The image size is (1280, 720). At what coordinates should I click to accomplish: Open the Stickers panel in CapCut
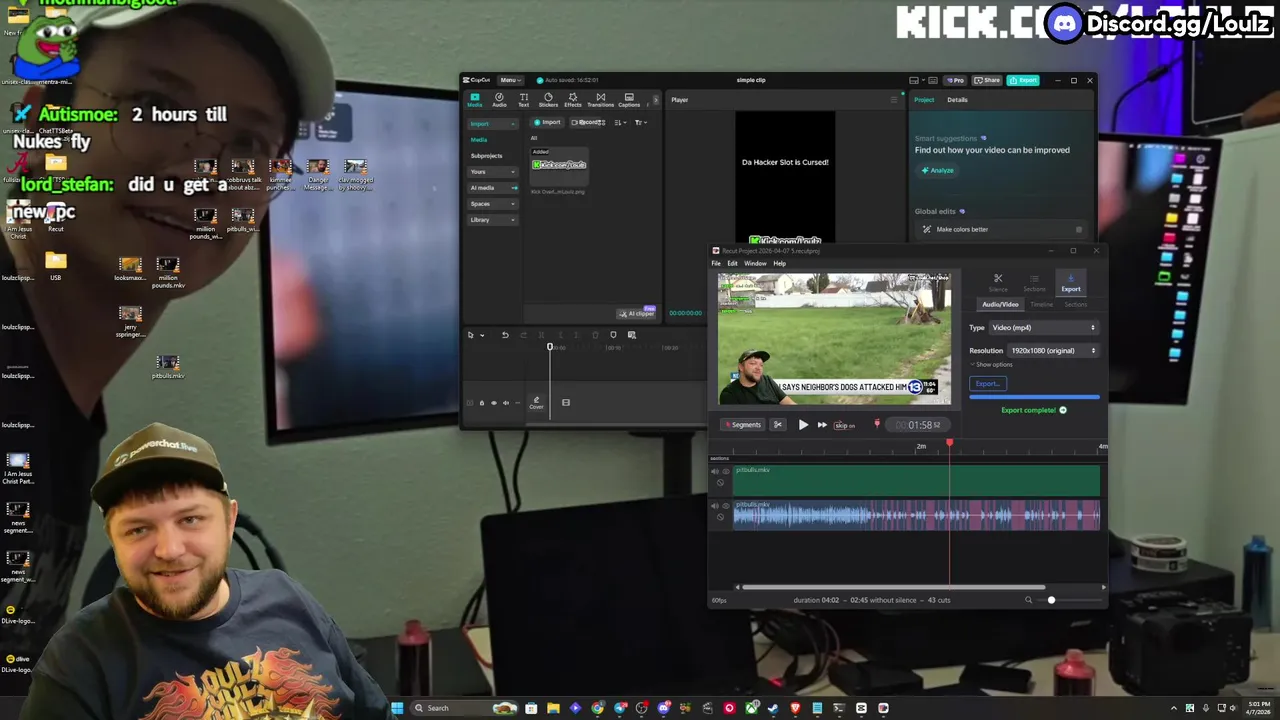[x=548, y=100]
